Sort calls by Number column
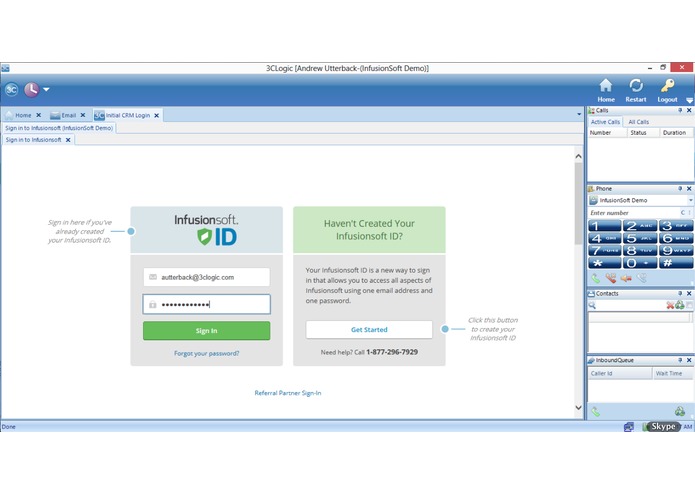 [607, 133]
